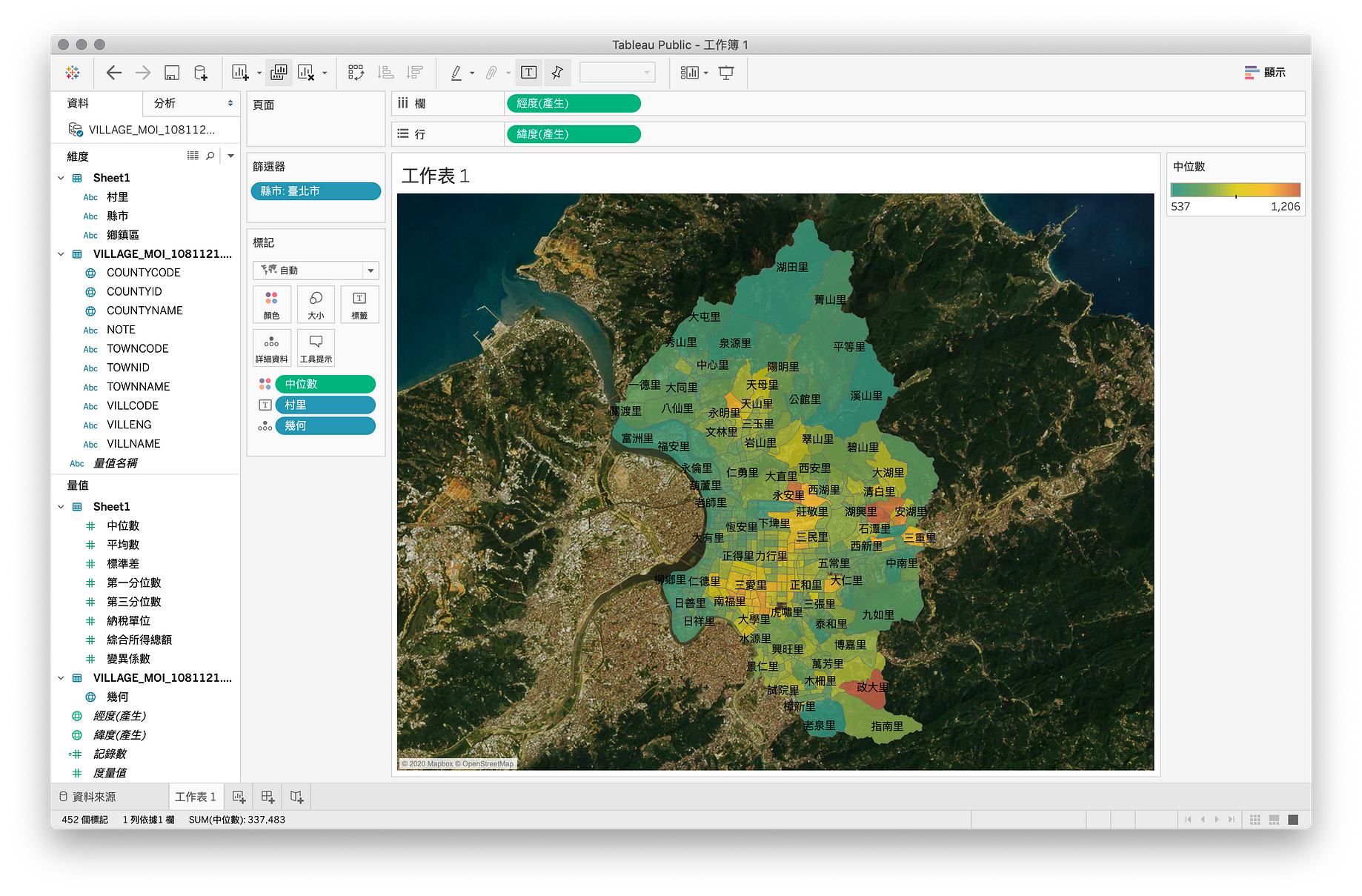Select the 平均數 measure
Image resolution: width=1362 pixels, height=896 pixels.
tap(123, 545)
